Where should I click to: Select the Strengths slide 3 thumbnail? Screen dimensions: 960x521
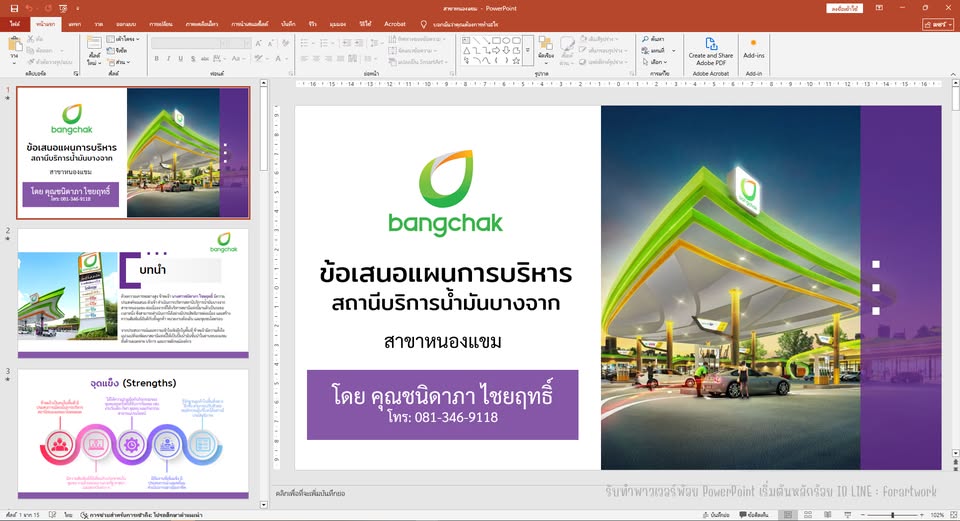[x=133, y=433]
